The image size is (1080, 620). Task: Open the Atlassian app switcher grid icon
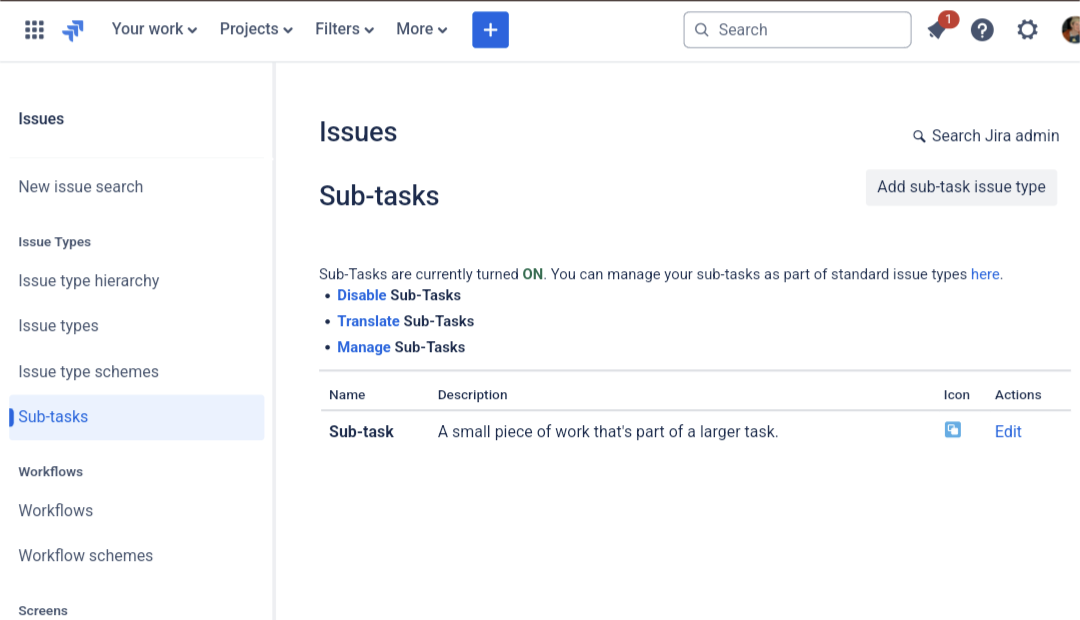coord(33,29)
